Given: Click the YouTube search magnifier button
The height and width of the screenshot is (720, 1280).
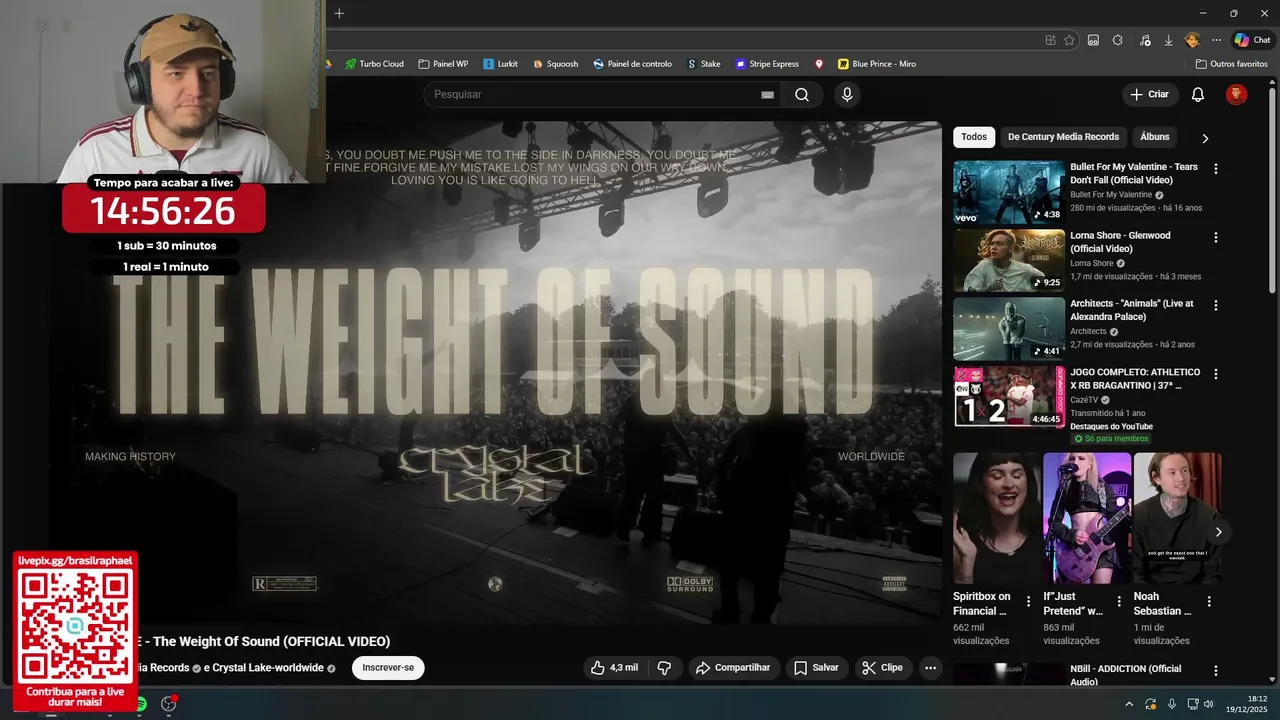Looking at the screenshot, I should (x=802, y=95).
